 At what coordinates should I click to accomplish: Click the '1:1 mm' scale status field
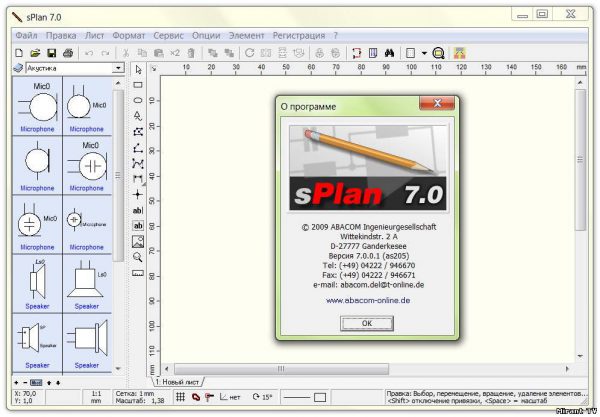point(96,397)
